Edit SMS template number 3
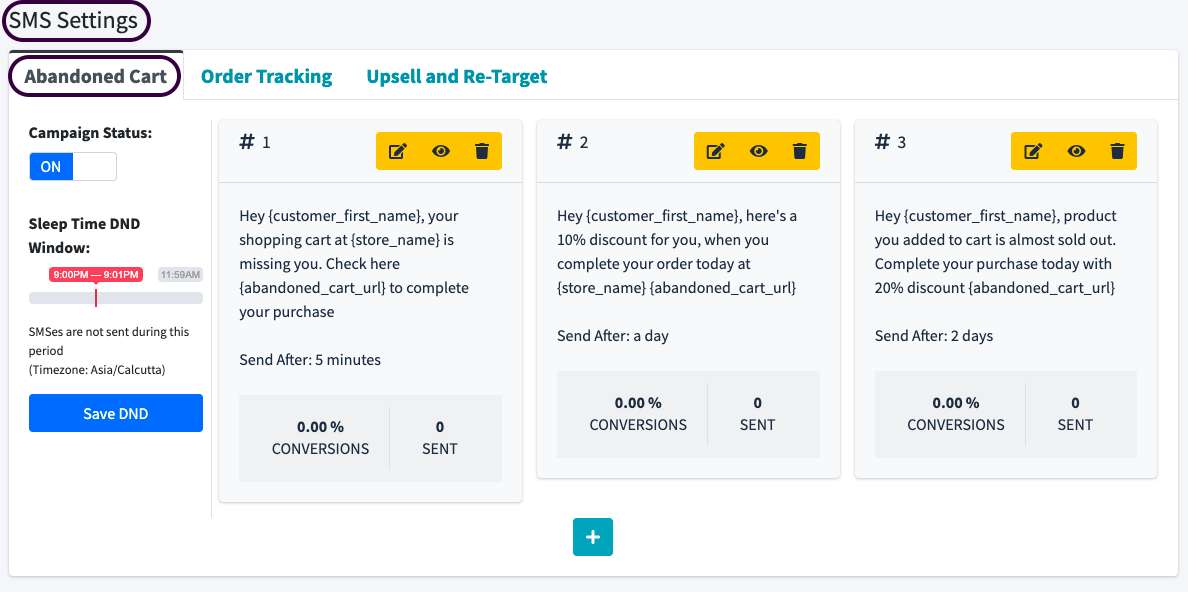 (x=1034, y=151)
